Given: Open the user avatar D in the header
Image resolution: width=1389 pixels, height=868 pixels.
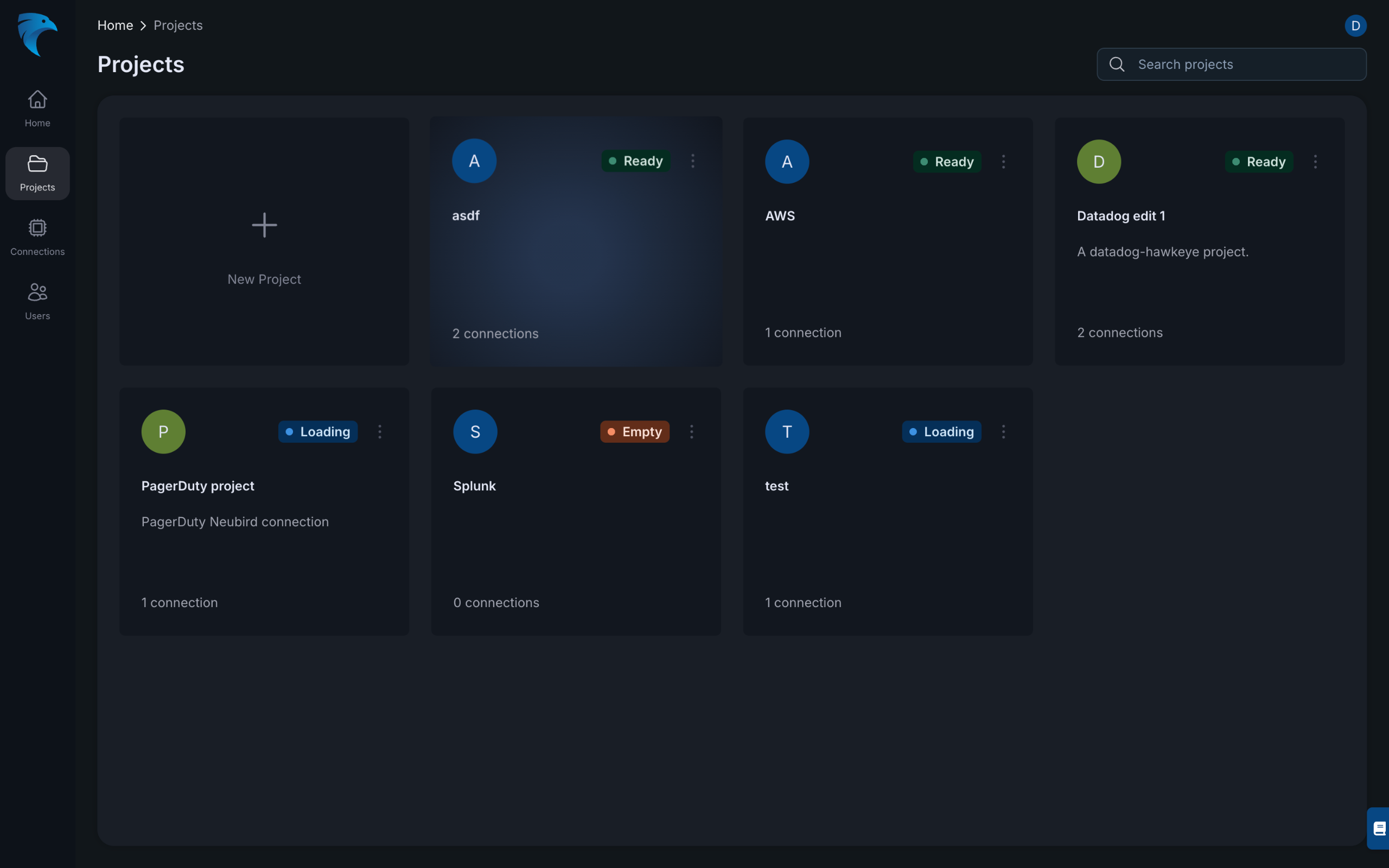Looking at the screenshot, I should point(1355,26).
